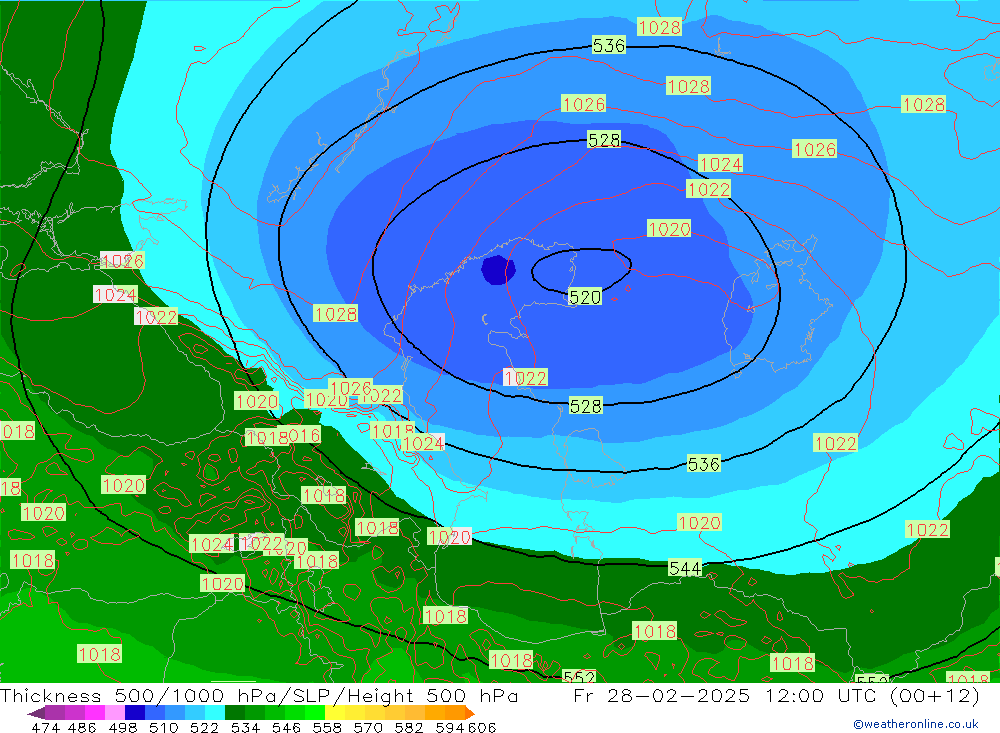
Task: Select the 520 height contour label
Action: (585, 297)
